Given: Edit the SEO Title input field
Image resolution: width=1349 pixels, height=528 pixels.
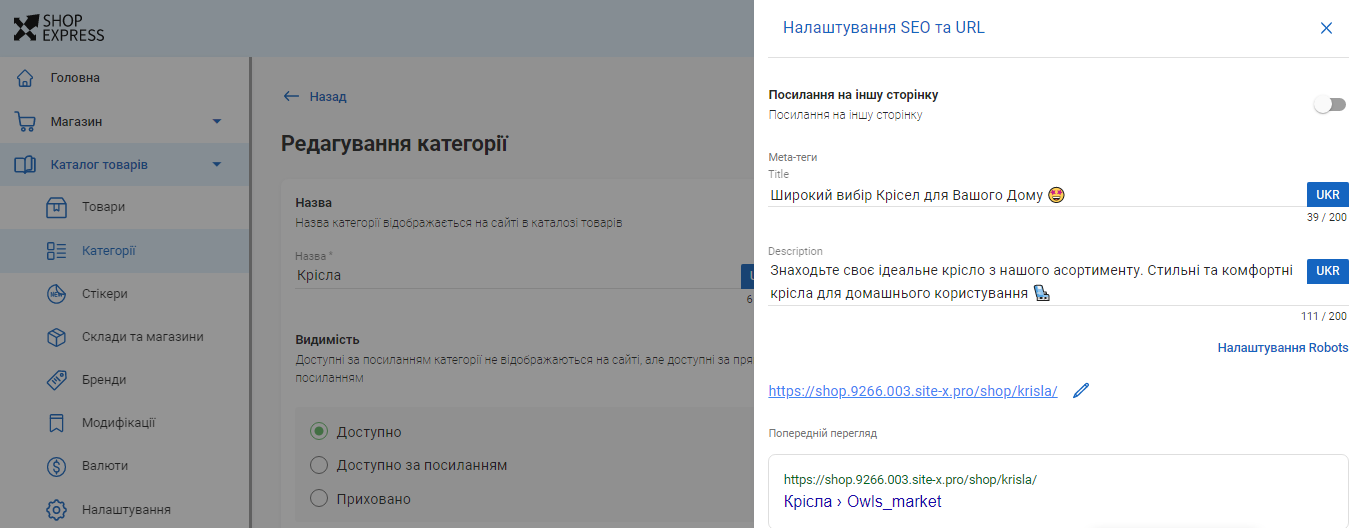Looking at the screenshot, I should click(1036, 195).
